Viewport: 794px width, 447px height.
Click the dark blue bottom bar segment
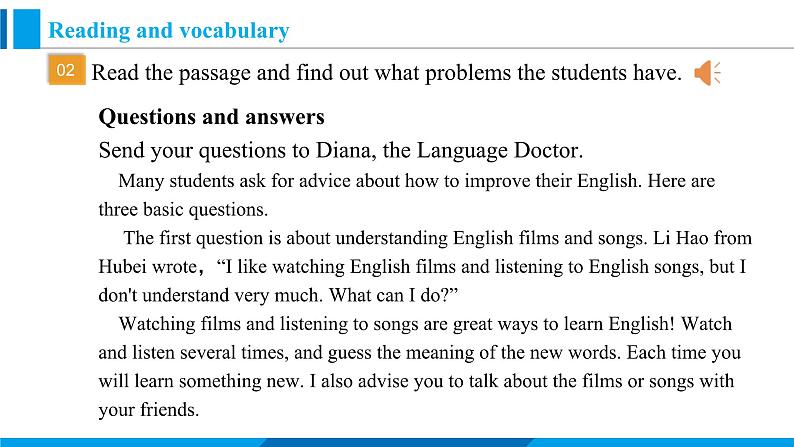[x=396, y=442]
